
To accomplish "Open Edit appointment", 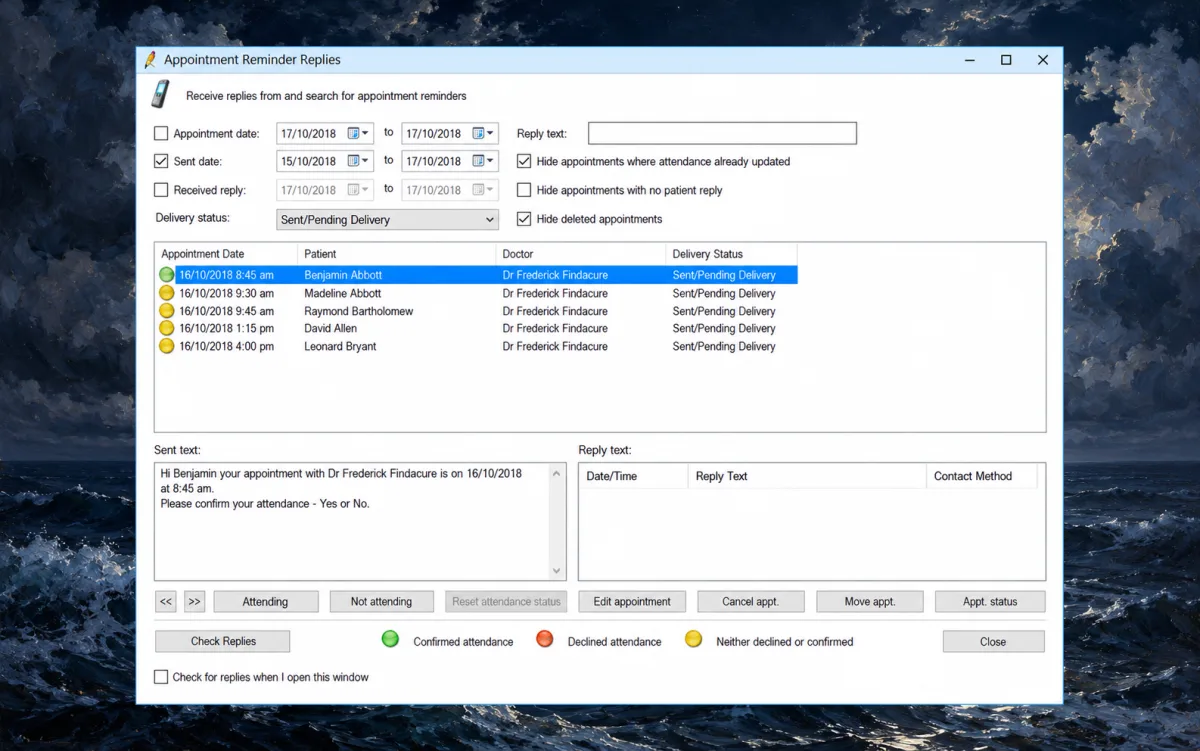I will tap(632, 602).
